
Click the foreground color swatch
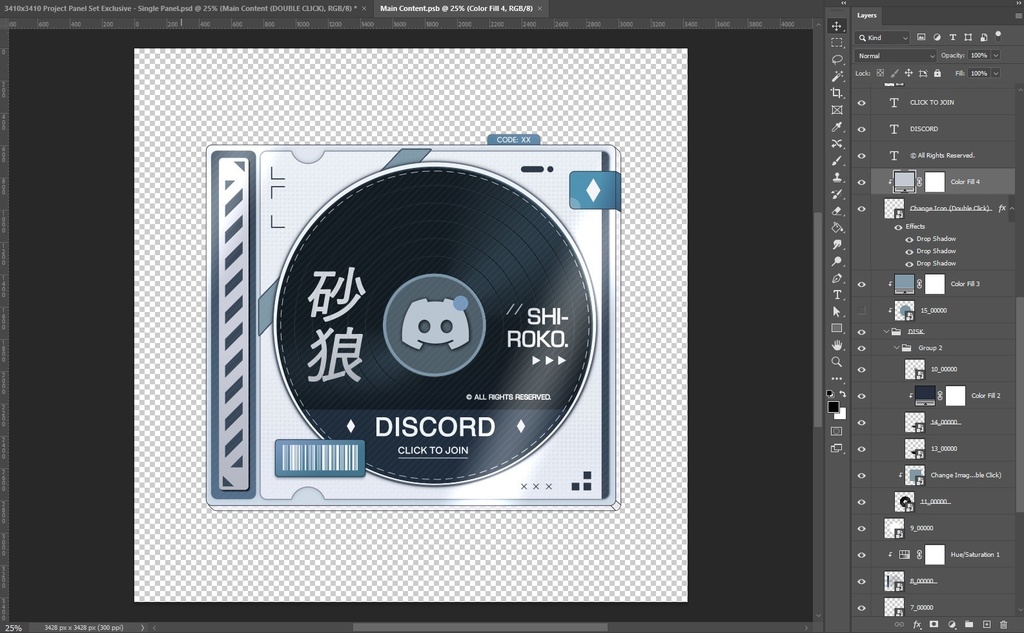coord(833,406)
